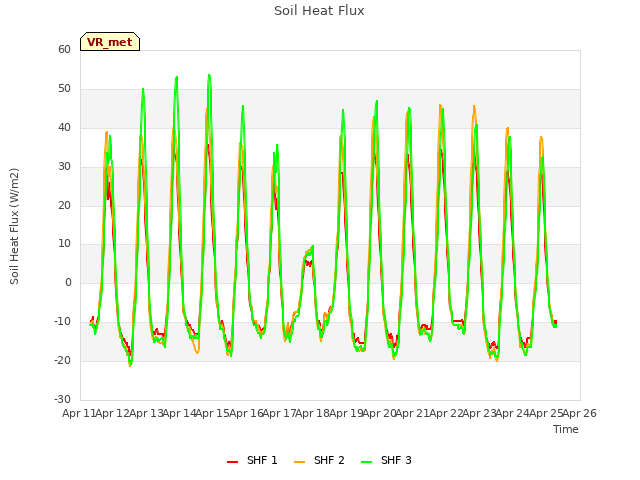Click the -30 y-axis tick label
Screen dimensions: 640x480
pyautogui.click(x=62, y=399)
